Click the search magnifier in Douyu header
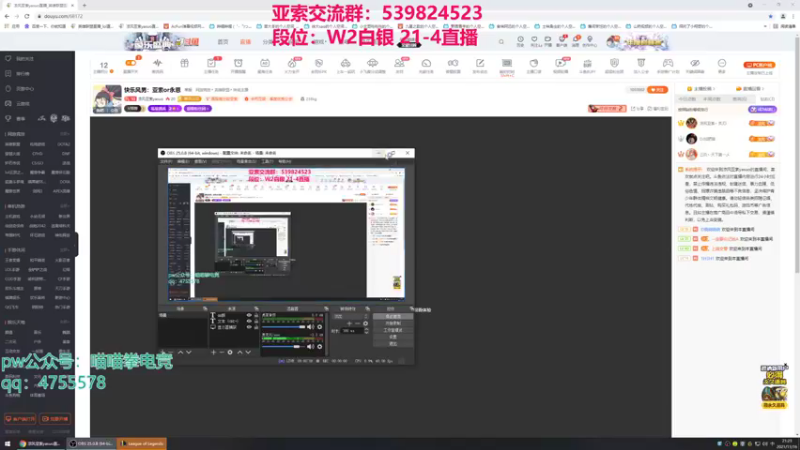This screenshot has height=450, width=800. coord(501,42)
